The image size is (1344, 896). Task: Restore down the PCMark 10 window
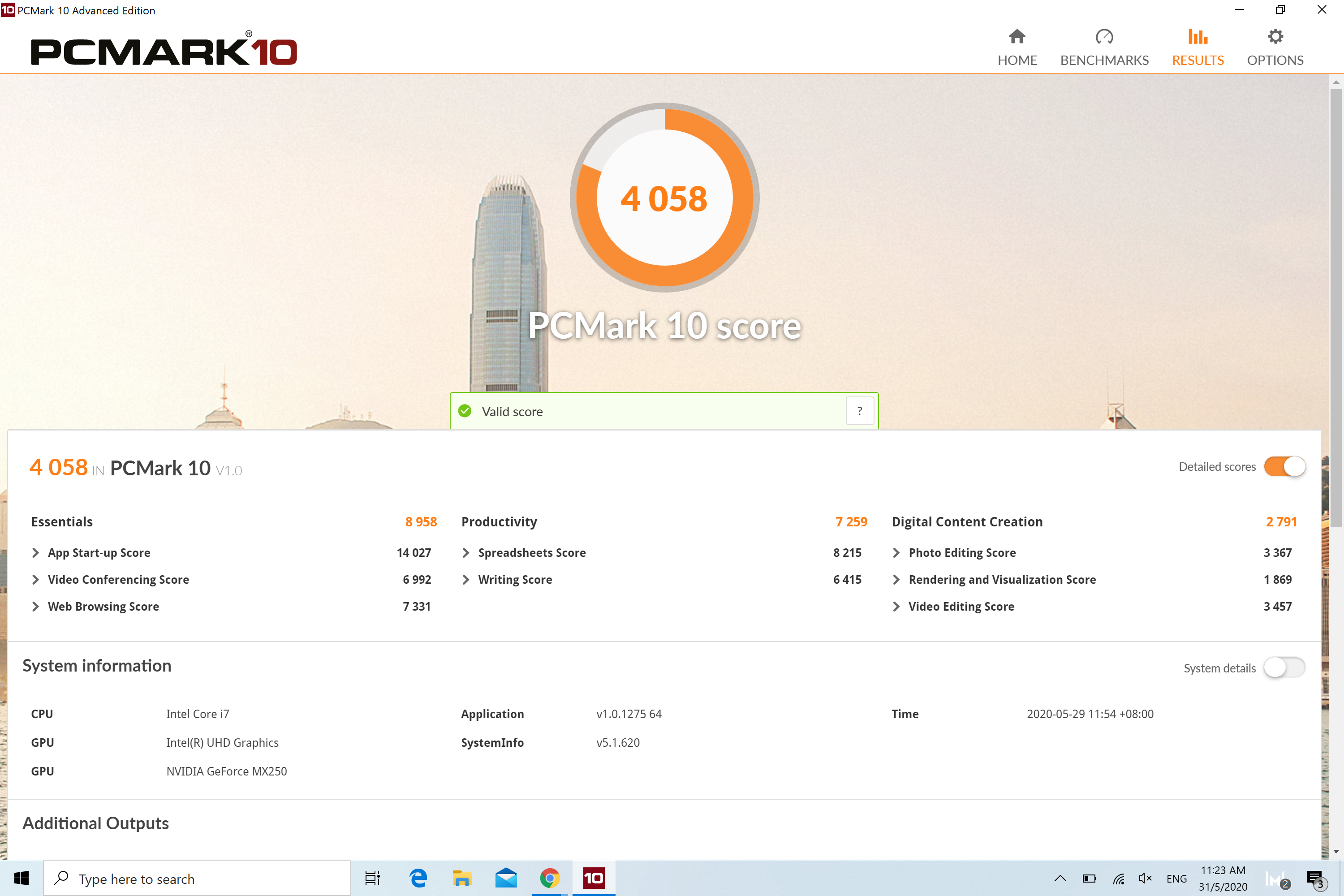pos(1280,10)
